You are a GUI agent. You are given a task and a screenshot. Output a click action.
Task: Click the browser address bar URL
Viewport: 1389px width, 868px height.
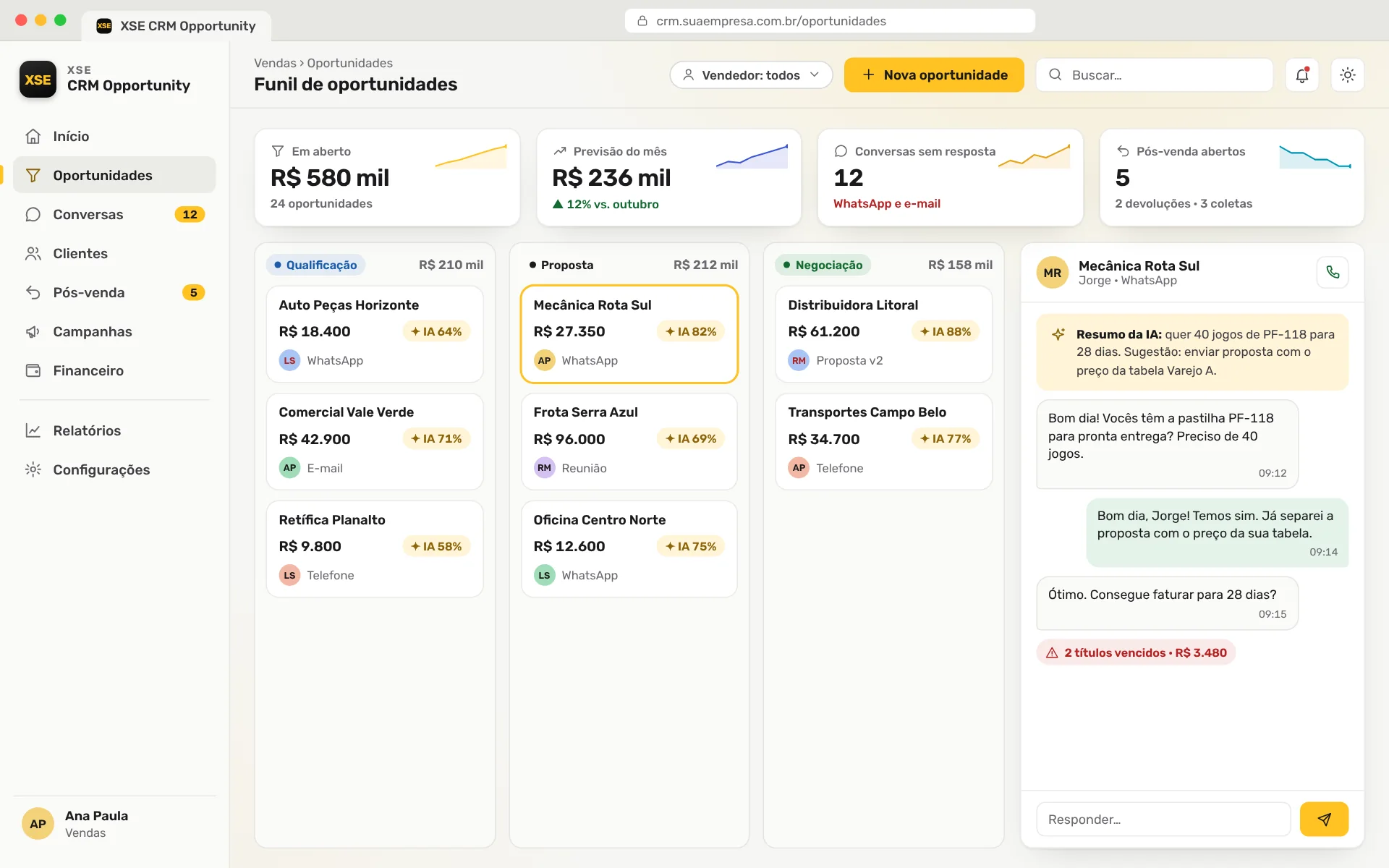pos(830,21)
